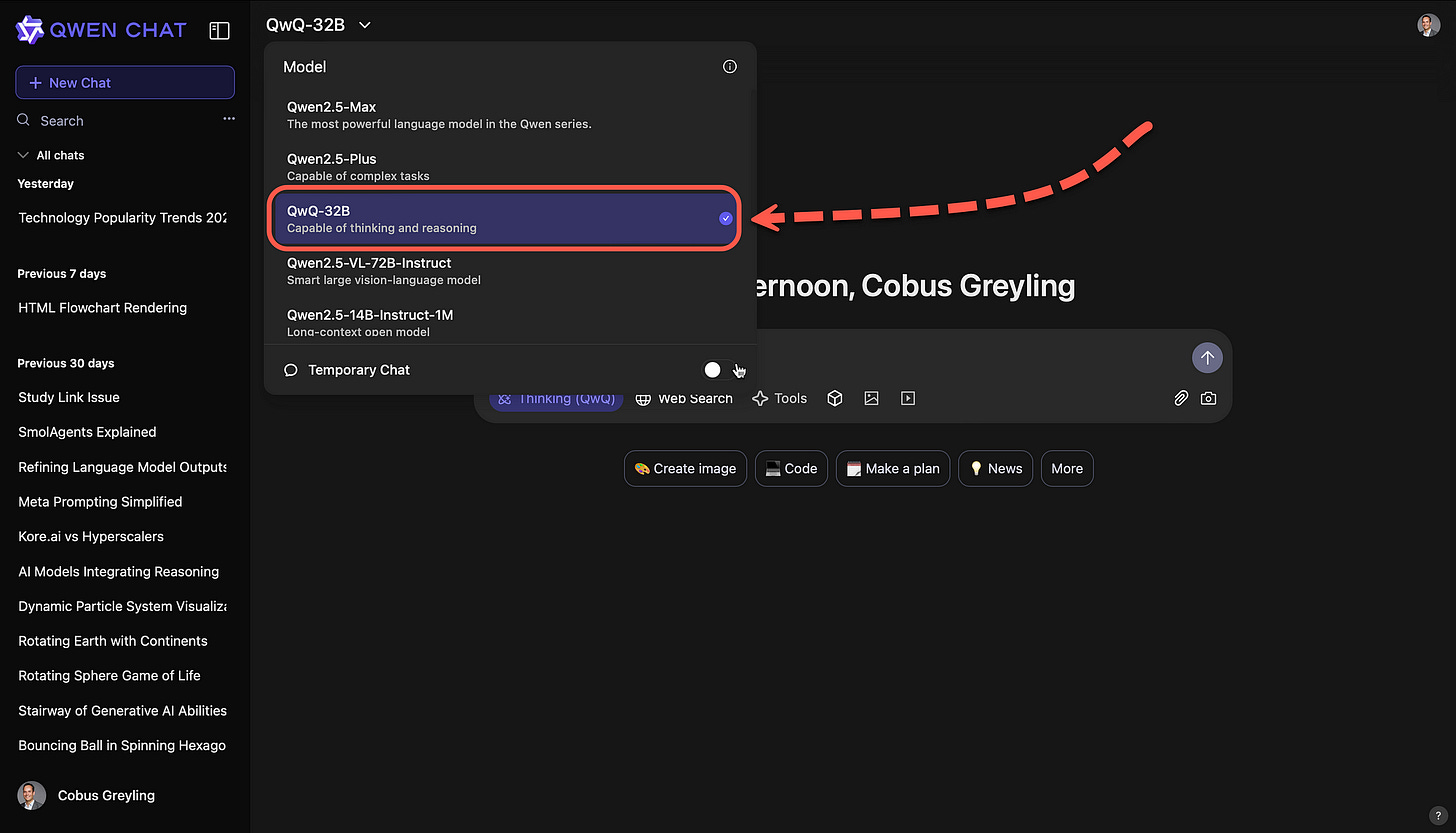1456x833 pixels.
Task: Click the Code suggestion chip
Action: click(791, 468)
